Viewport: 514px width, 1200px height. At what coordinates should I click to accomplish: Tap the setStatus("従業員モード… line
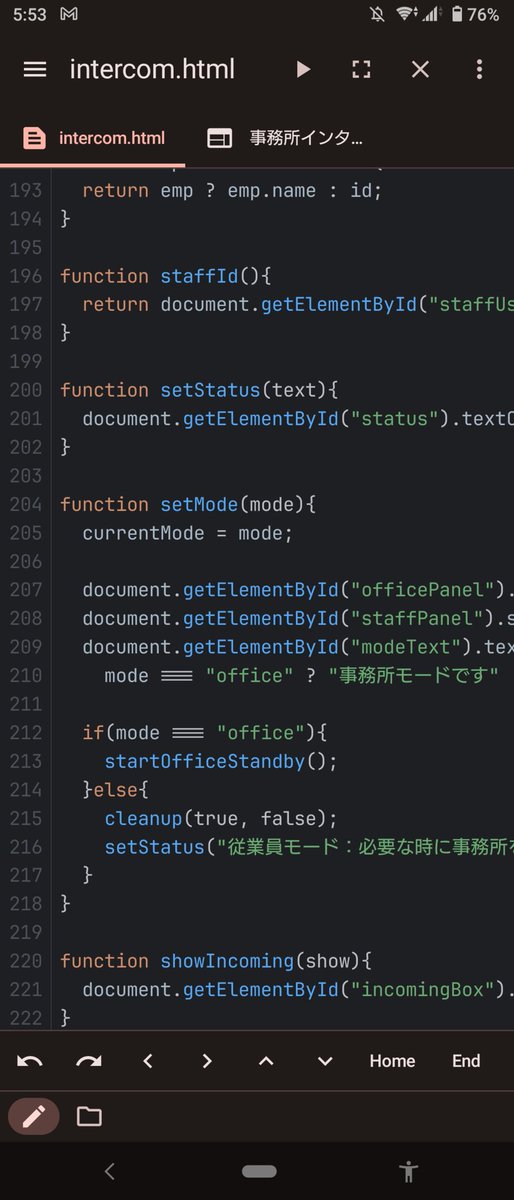[309, 847]
